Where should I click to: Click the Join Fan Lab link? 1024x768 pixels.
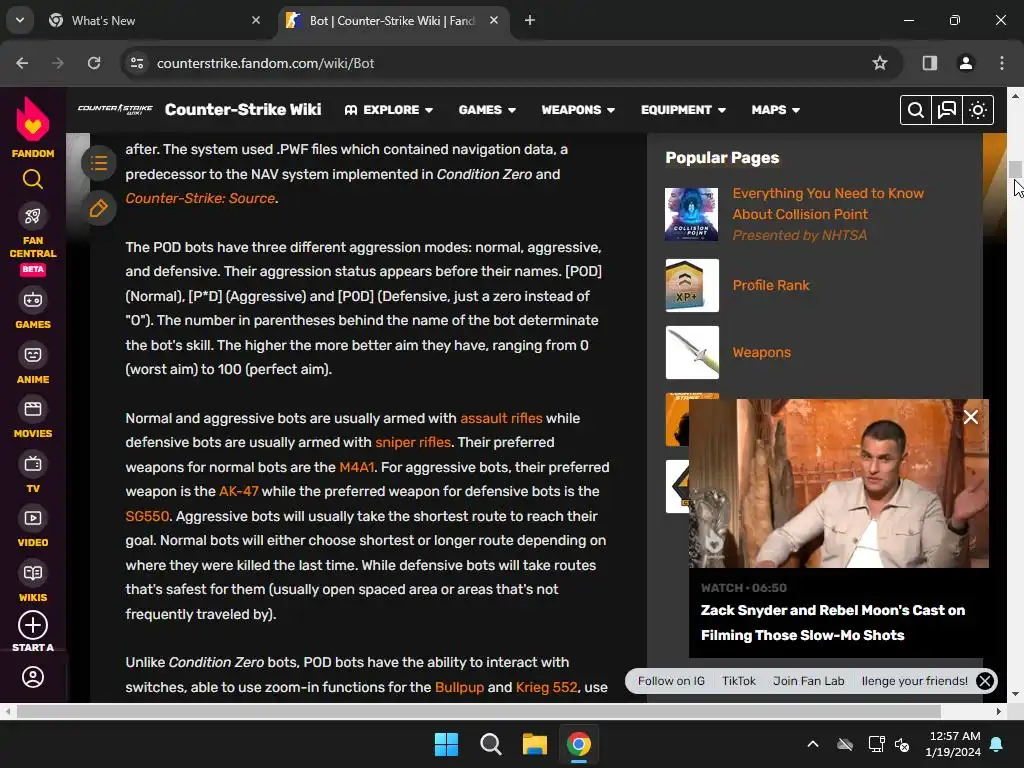pos(808,680)
